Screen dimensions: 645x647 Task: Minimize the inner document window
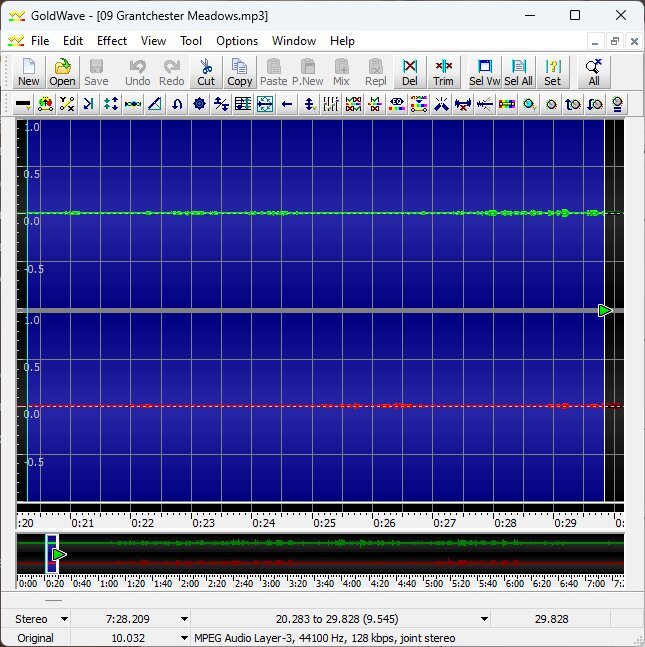[x=595, y=41]
